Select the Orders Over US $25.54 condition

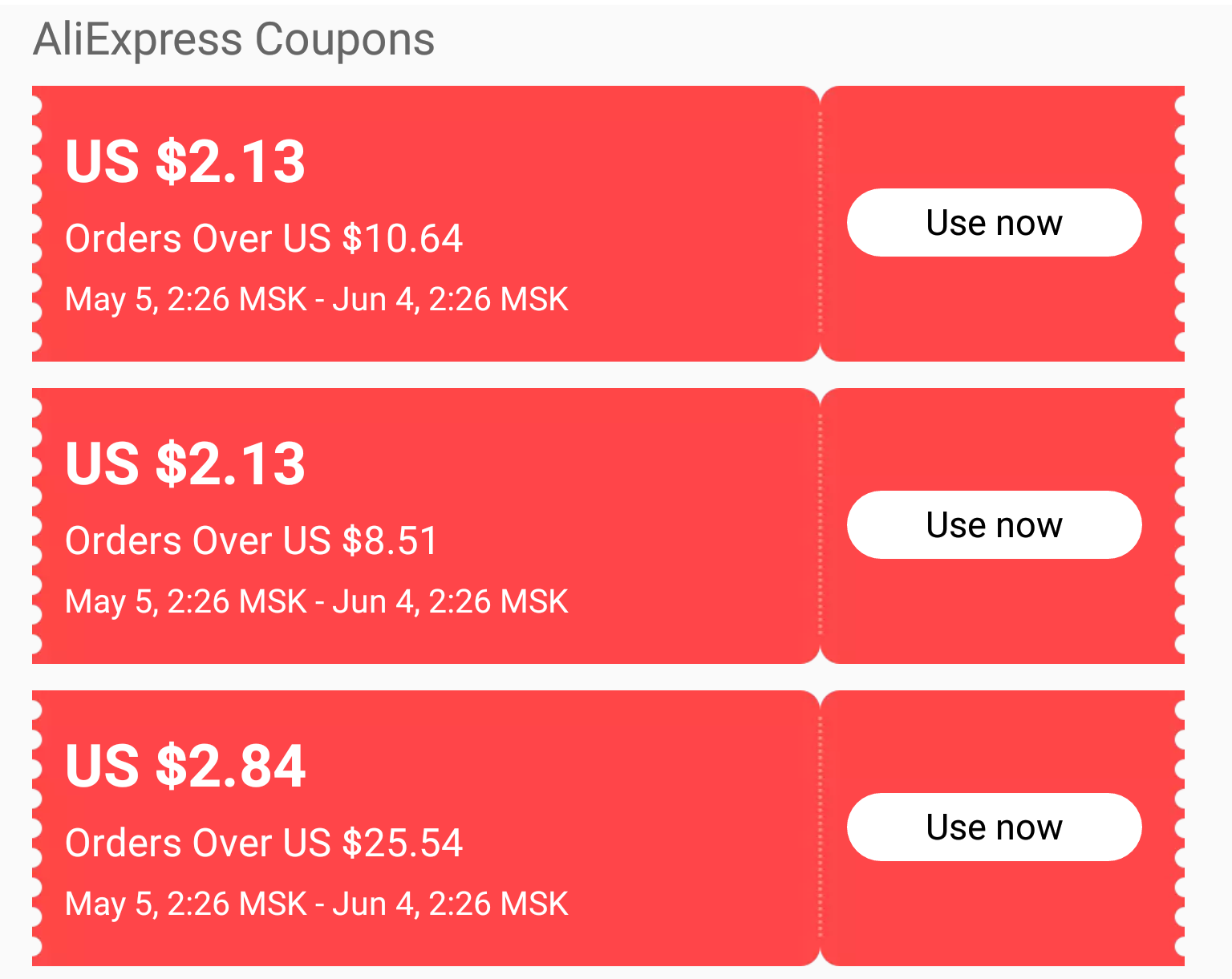[x=264, y=843]
